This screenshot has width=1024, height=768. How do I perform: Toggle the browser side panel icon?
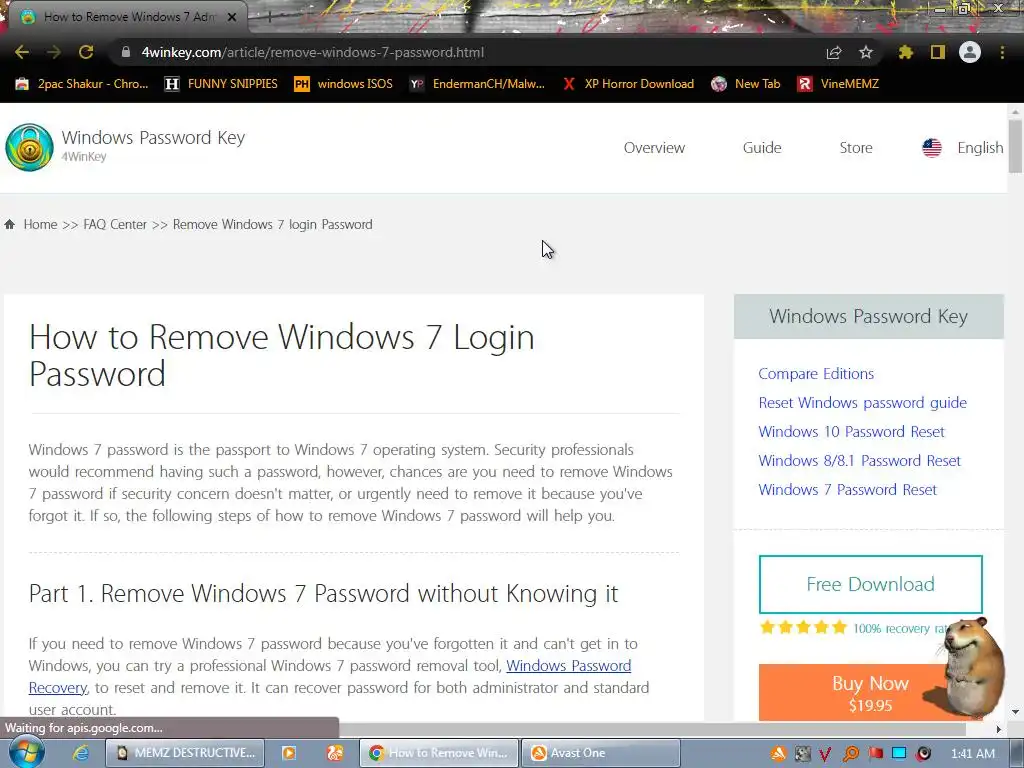[x=938, y=52]
